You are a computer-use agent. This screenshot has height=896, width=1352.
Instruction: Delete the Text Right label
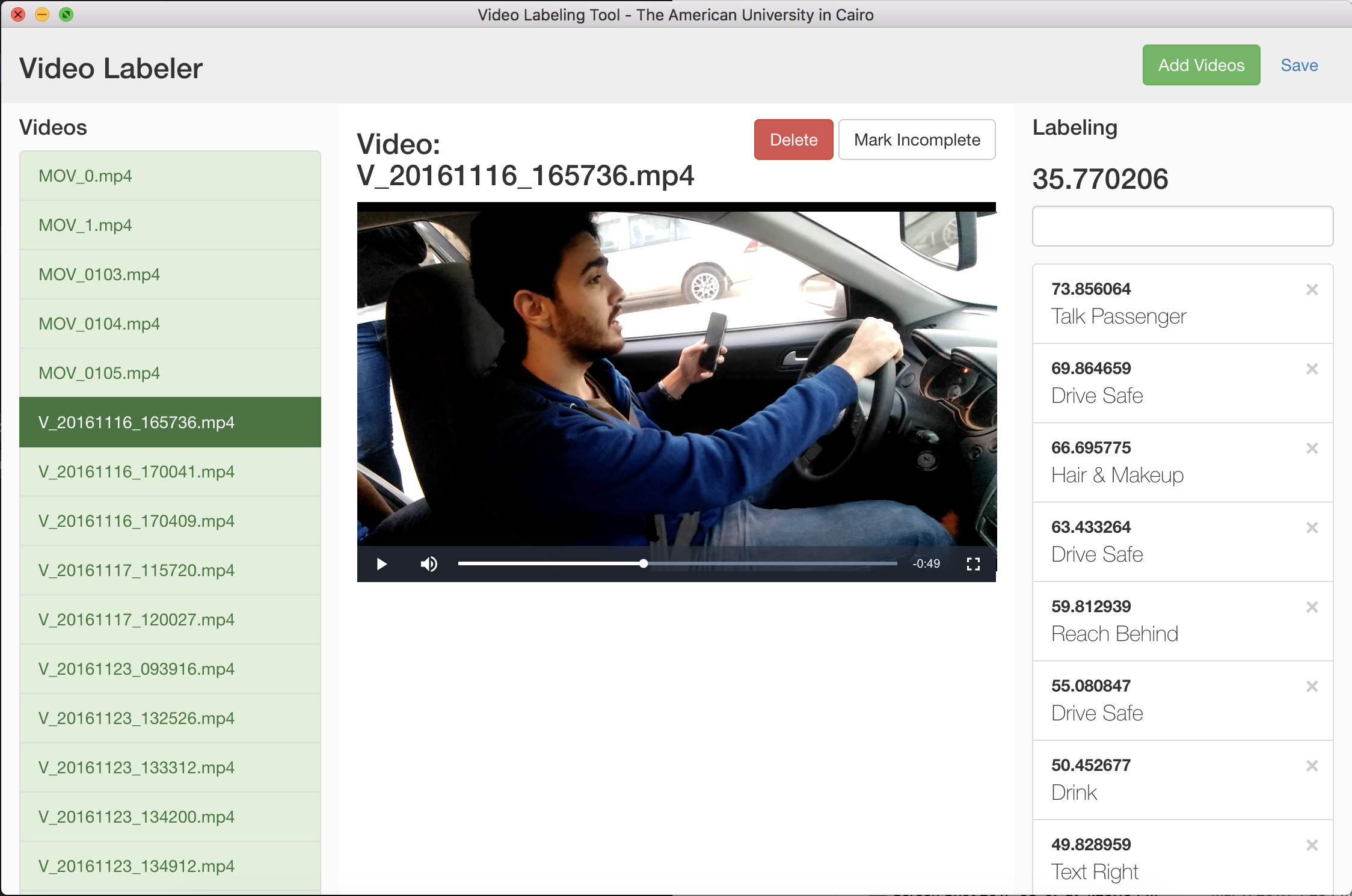(x=1312, y=845)
